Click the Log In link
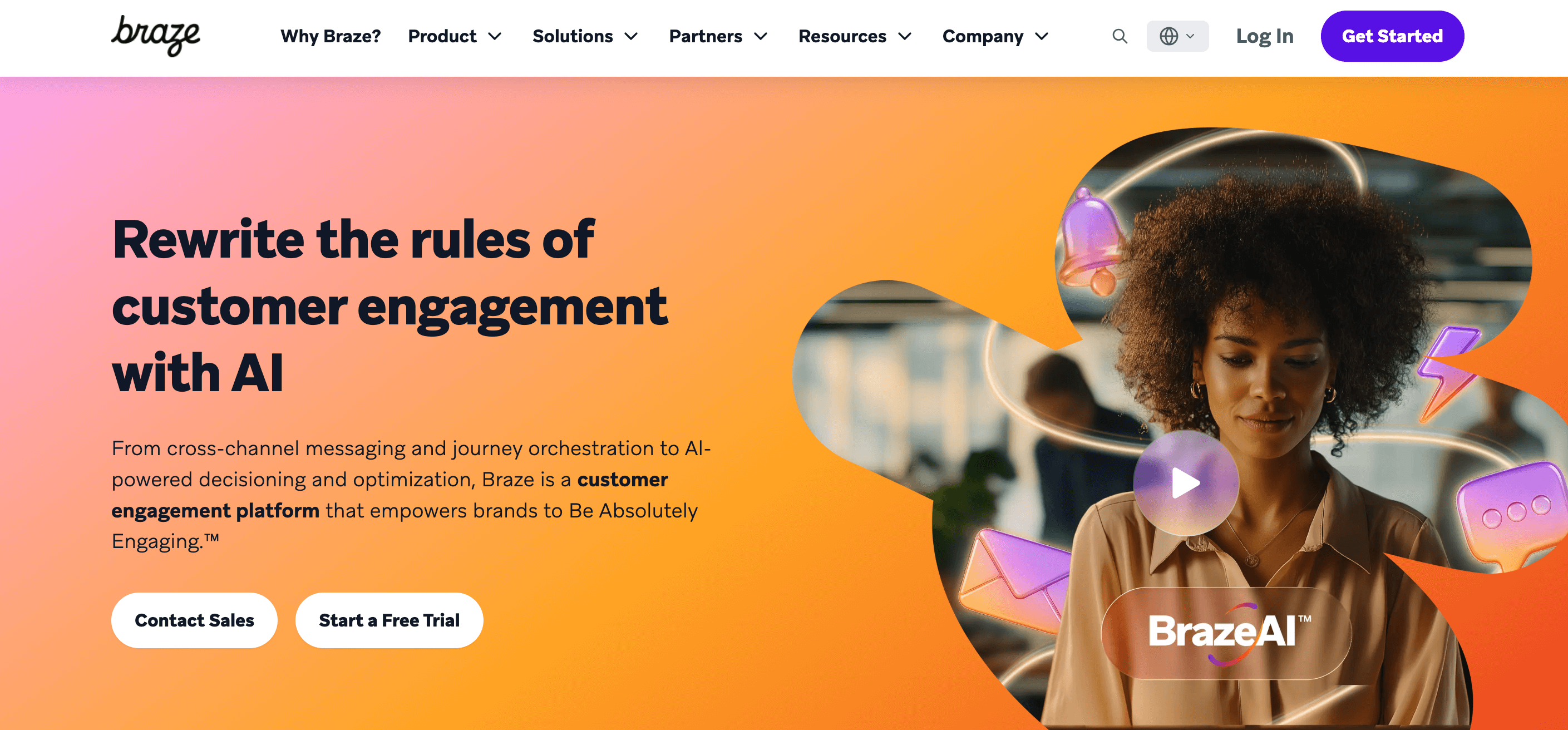Viewport: 1568px width, 730px height. pos(1264,37)
